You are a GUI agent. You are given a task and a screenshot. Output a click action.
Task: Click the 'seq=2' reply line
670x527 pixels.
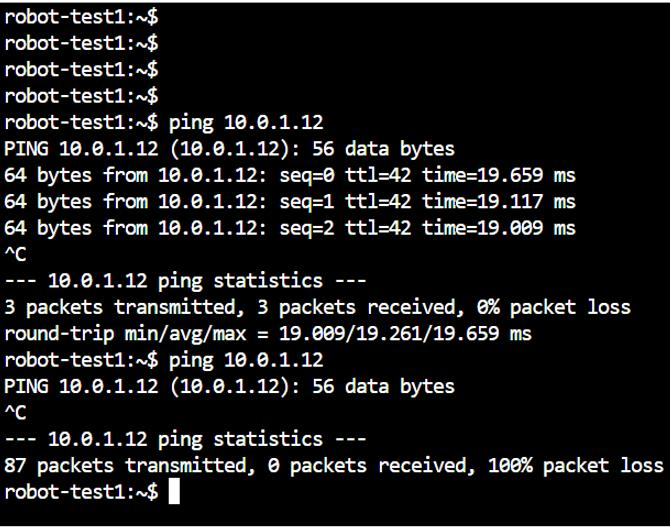coord(290,228)
